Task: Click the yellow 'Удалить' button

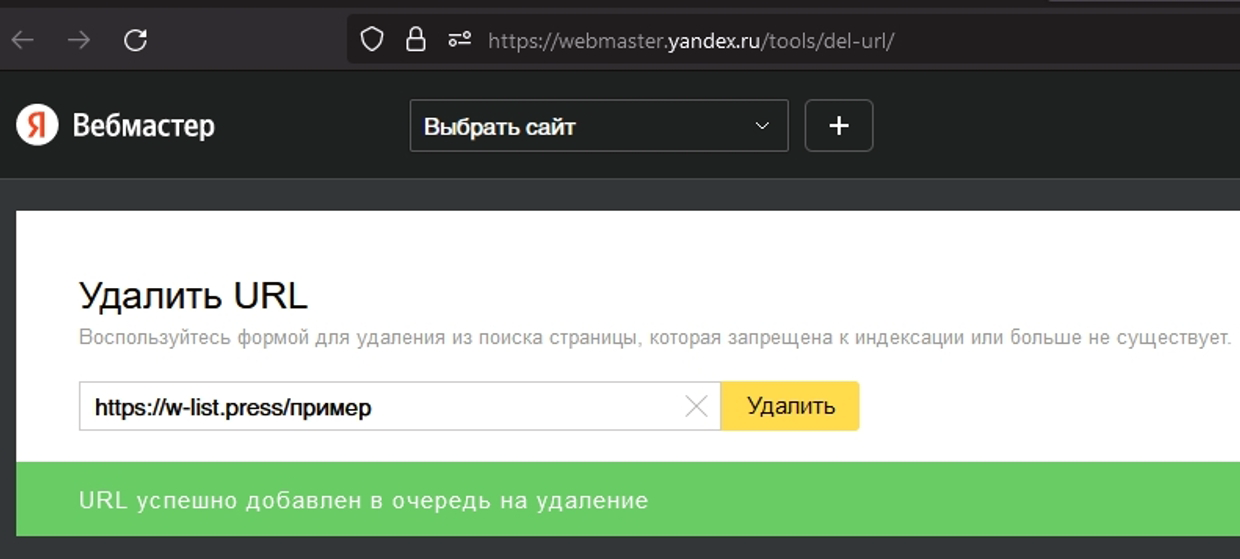Action: 790,406
